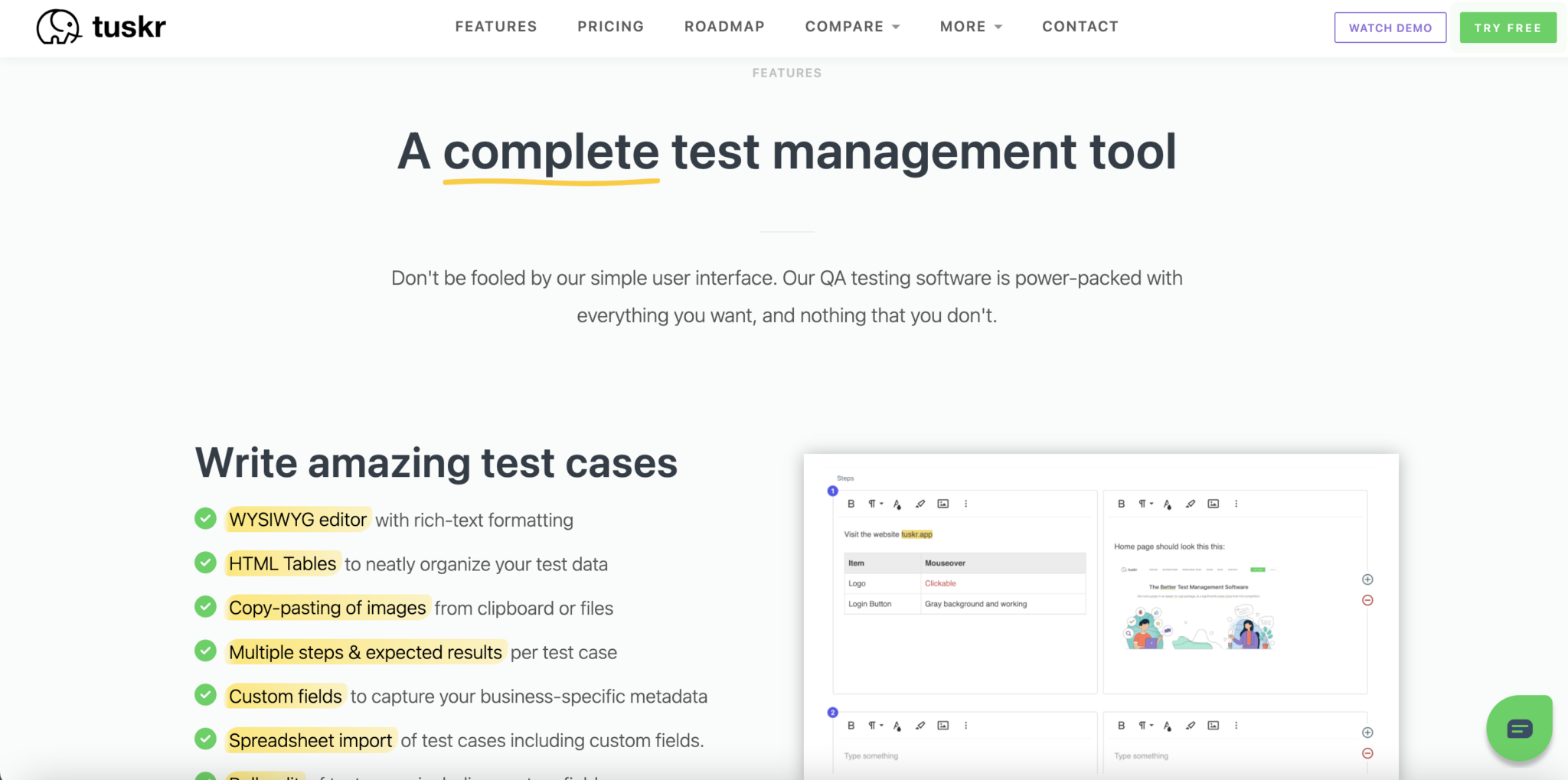Click the "Custom fields" highlighted text
Viewport: 1568px width, 780px height.
click(x=286, y=697)
